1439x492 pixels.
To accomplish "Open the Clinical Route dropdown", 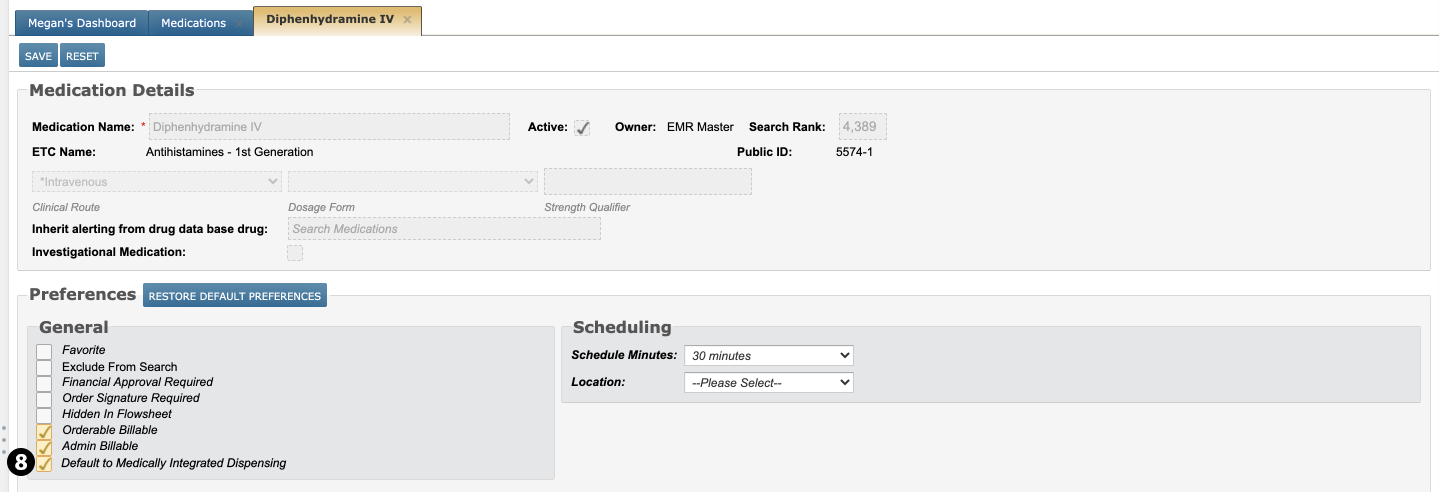I will click(x=156, y=182).
